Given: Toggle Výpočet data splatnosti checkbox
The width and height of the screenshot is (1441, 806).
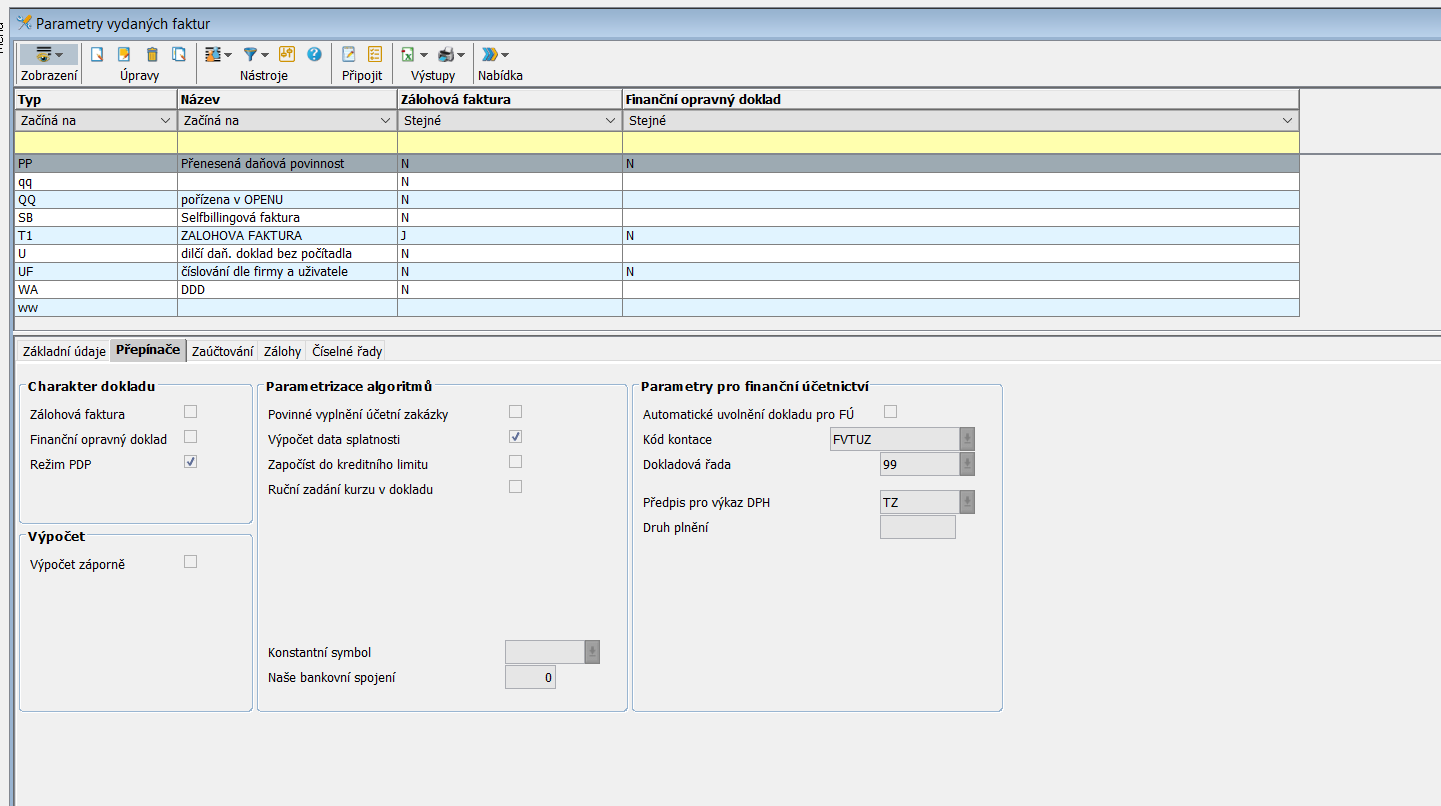Looking at the screenshot, I should pos(515,437).
